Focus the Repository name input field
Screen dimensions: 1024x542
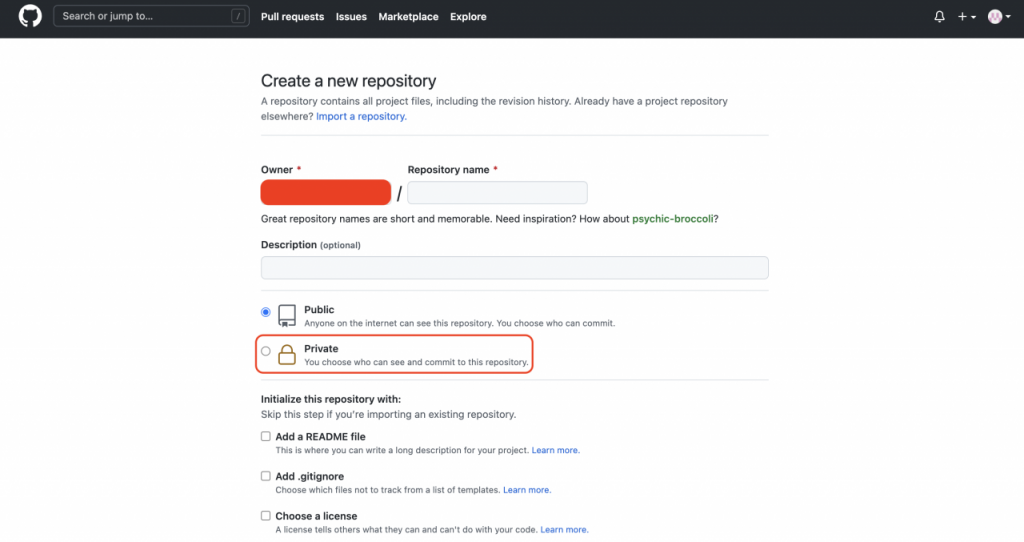497,193
